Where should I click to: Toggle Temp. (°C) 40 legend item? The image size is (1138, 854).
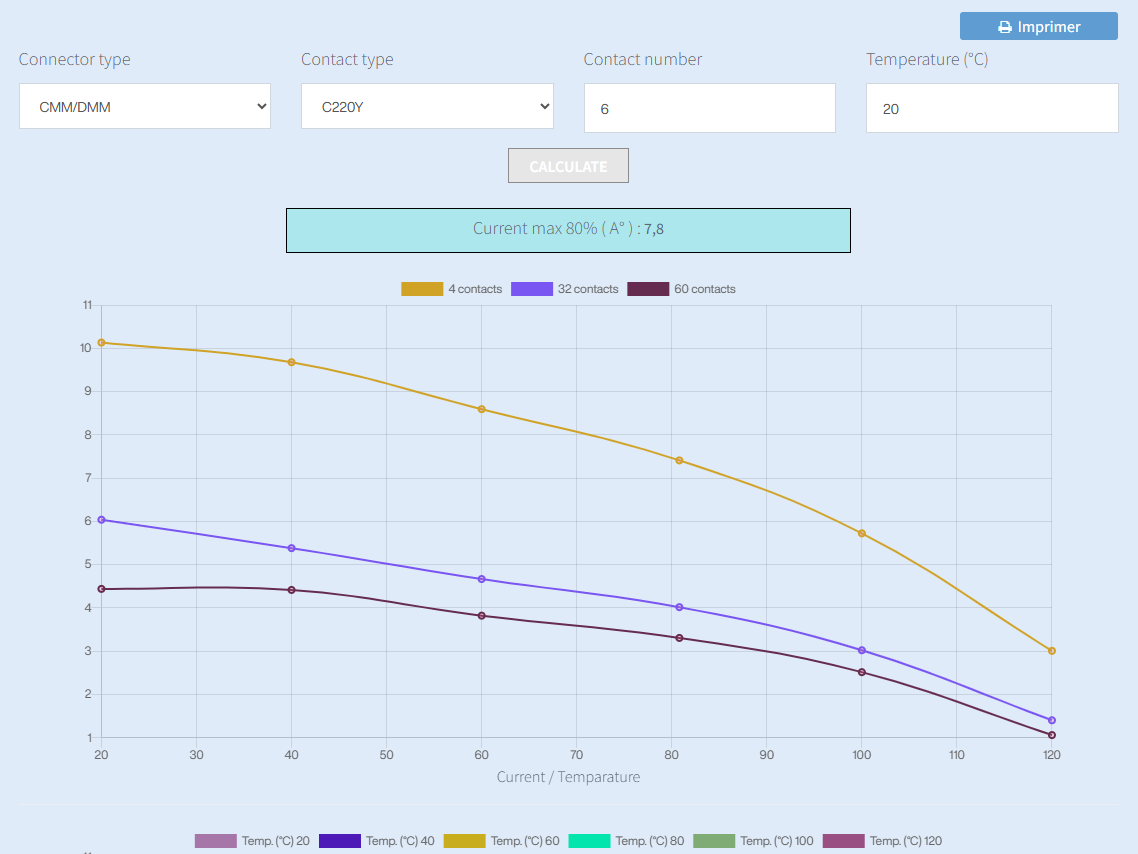pyautogui.click(x=340, y=841)
